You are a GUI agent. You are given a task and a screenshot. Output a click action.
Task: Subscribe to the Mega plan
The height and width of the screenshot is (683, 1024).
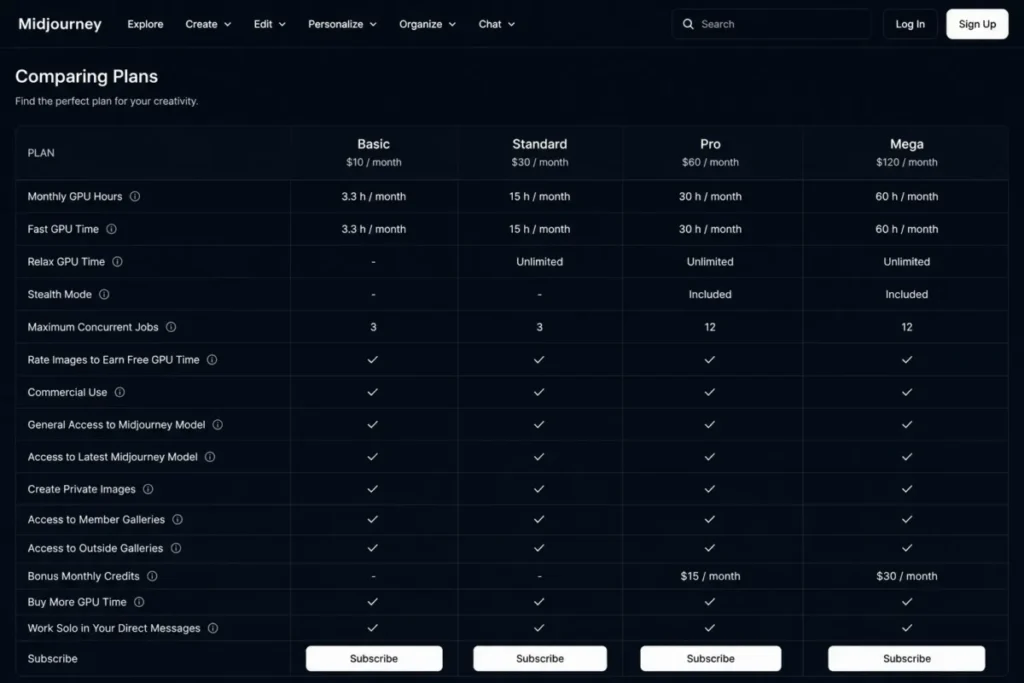pyautogui.click(x=906, y=658)
